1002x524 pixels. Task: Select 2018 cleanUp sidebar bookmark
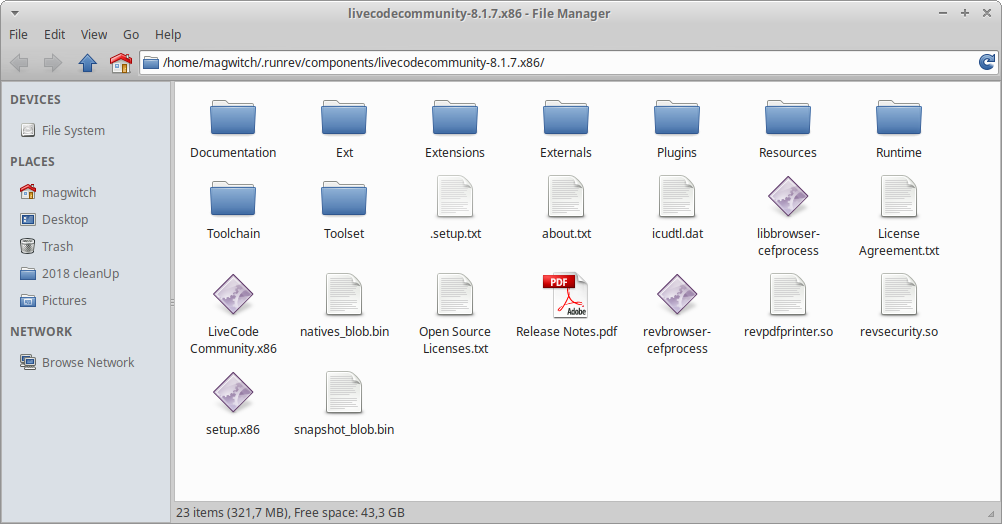(x=80, y=274)
